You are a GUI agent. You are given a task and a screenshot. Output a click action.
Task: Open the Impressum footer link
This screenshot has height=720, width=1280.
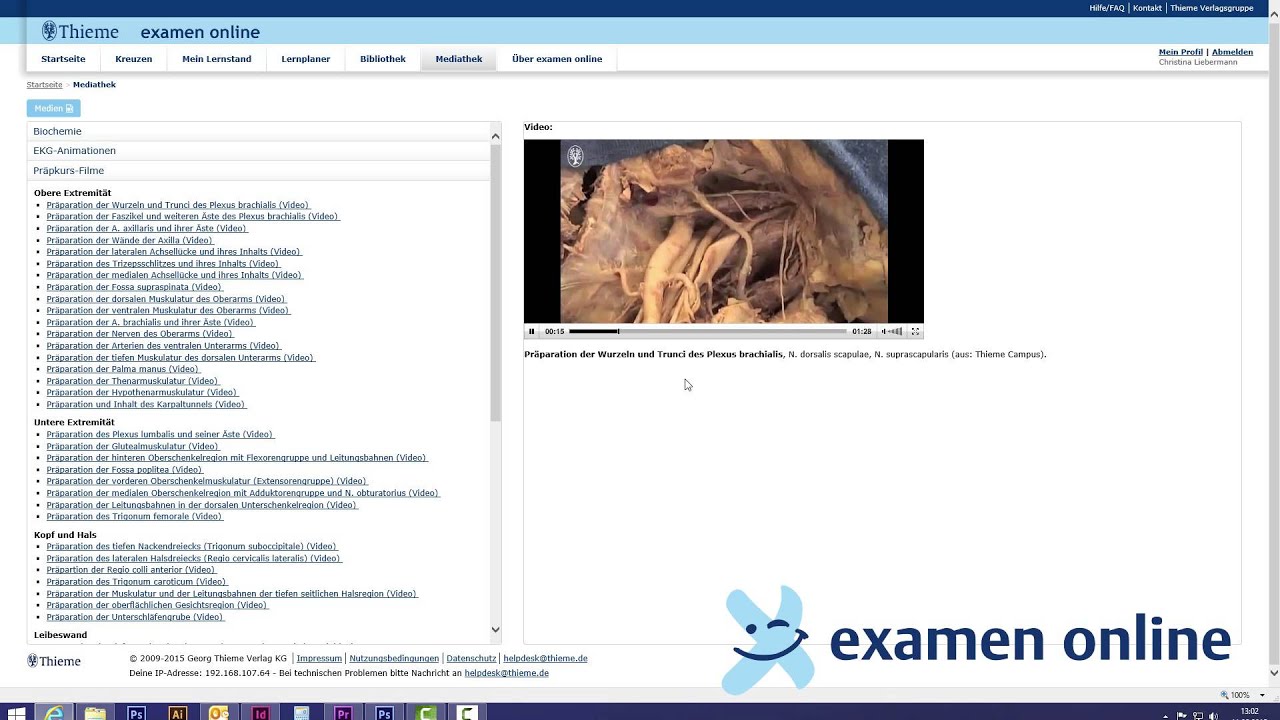[x=319, y=659]
